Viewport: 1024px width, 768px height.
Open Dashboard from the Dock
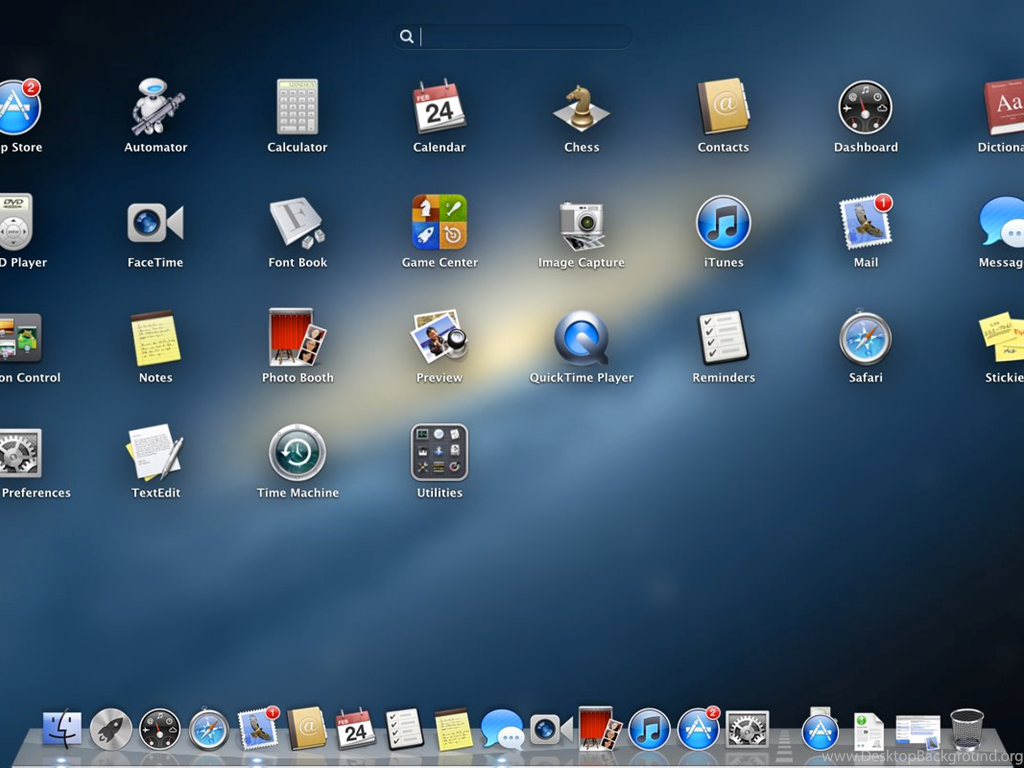159,729
